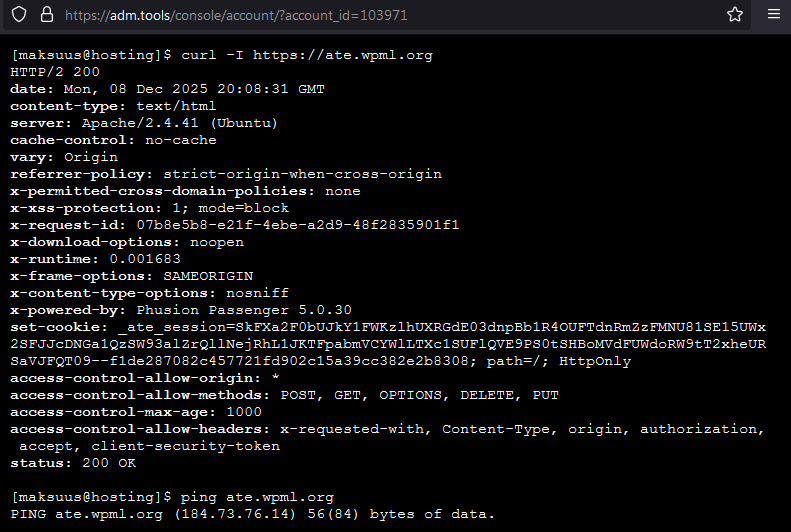Screen dimensions: 791x532
Task: Click the tracking protection shield icon
Action: pyautogui.click(x=19, y=15)
